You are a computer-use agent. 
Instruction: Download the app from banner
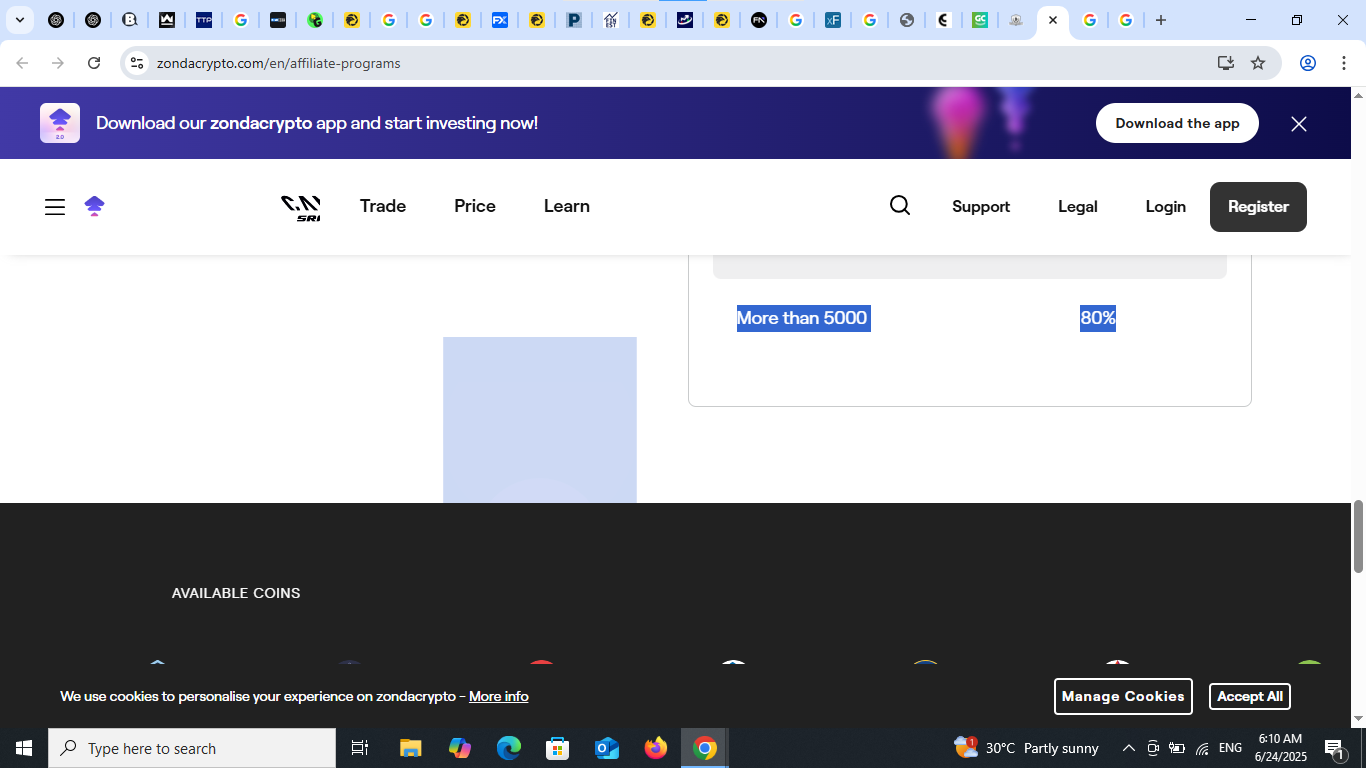[x=1177, y=123]
